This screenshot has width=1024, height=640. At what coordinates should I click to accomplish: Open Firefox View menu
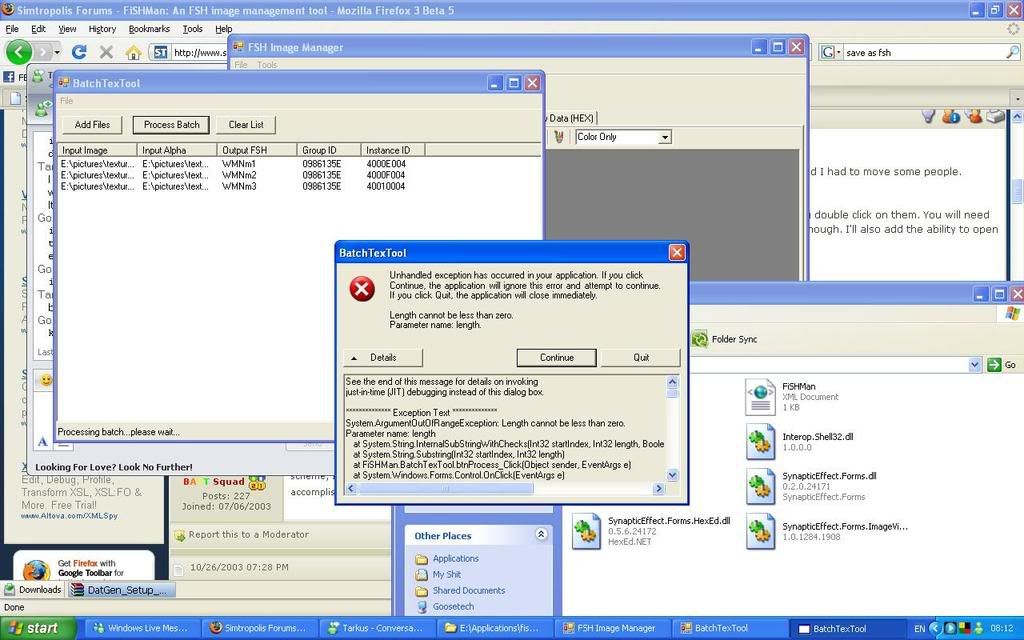click(67, 29)
